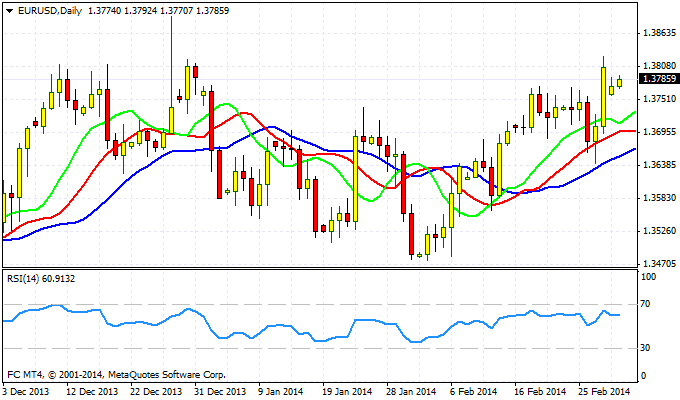Click the high price value 1.37924 in header
The image size is (680, 400).
(x=141, y=11)
